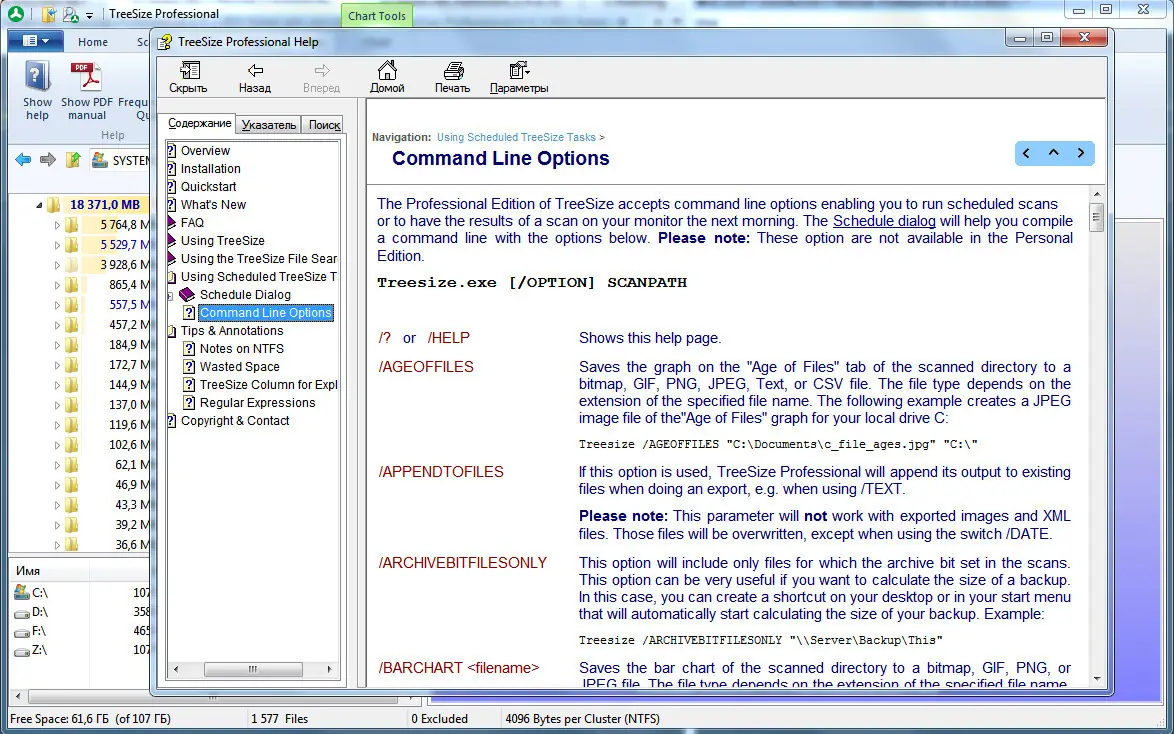Open Show PDF manual icon
This screenshot has height=734, width=1174.
87,76
